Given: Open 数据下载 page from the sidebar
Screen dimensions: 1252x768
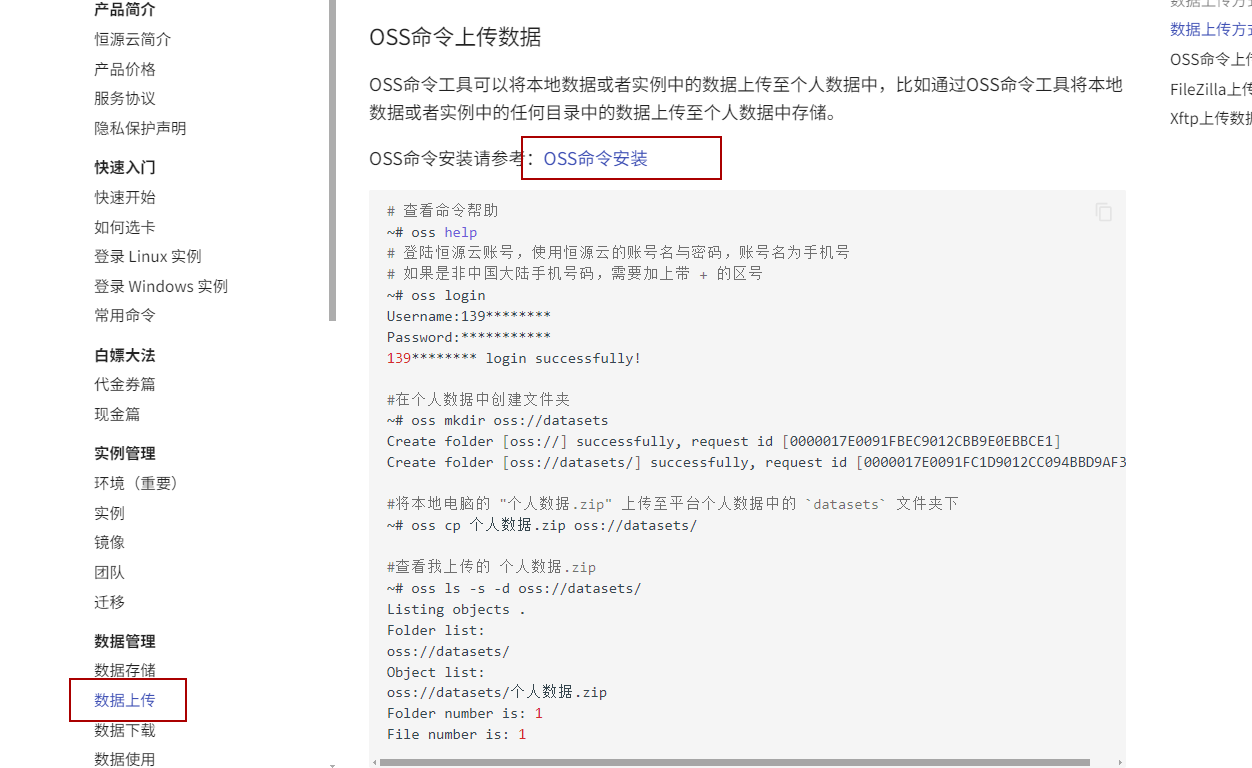Looking at the screenshot, I should [x=125, y=730].
